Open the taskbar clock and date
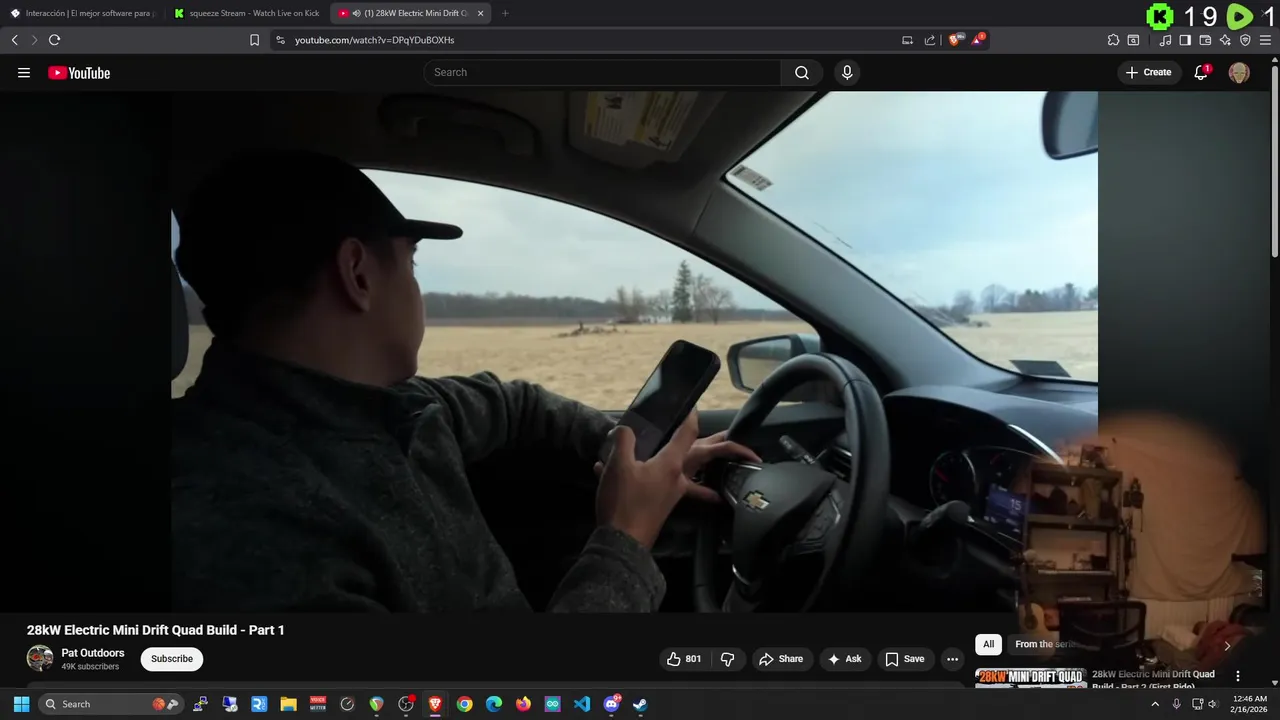Viewport: 1280px width, 720px height. [1250, 704]
